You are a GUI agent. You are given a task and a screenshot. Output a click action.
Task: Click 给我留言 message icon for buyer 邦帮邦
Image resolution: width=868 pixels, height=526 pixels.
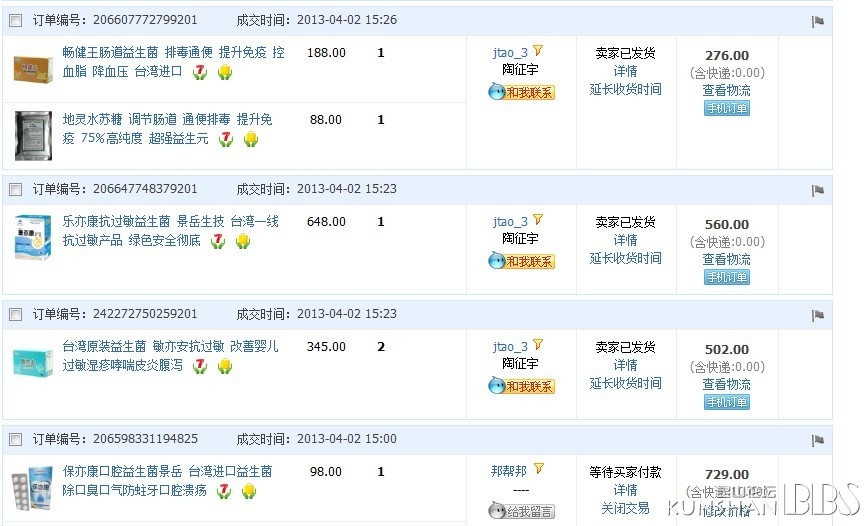(521, 510)
